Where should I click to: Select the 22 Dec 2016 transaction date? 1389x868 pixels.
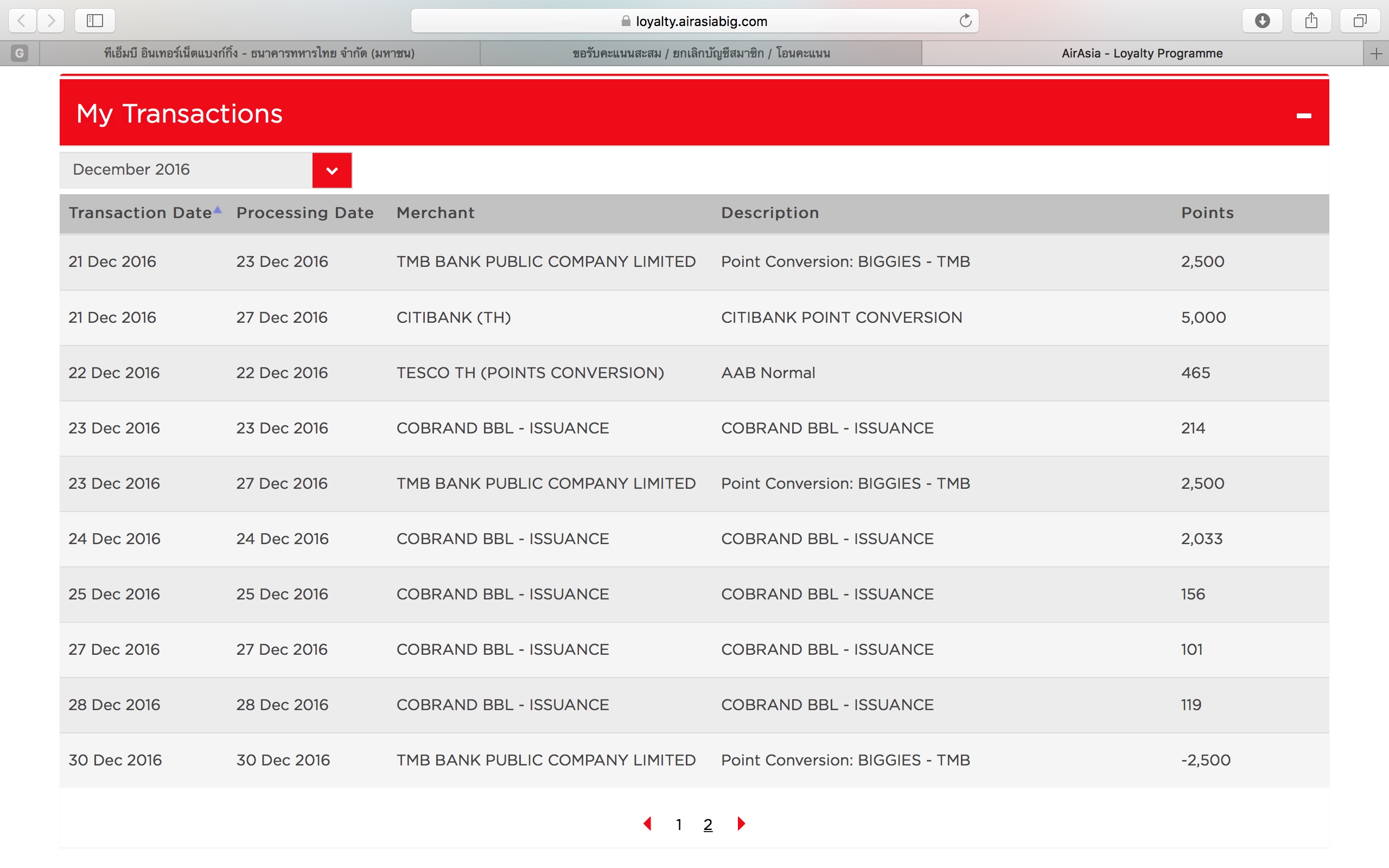113,373
